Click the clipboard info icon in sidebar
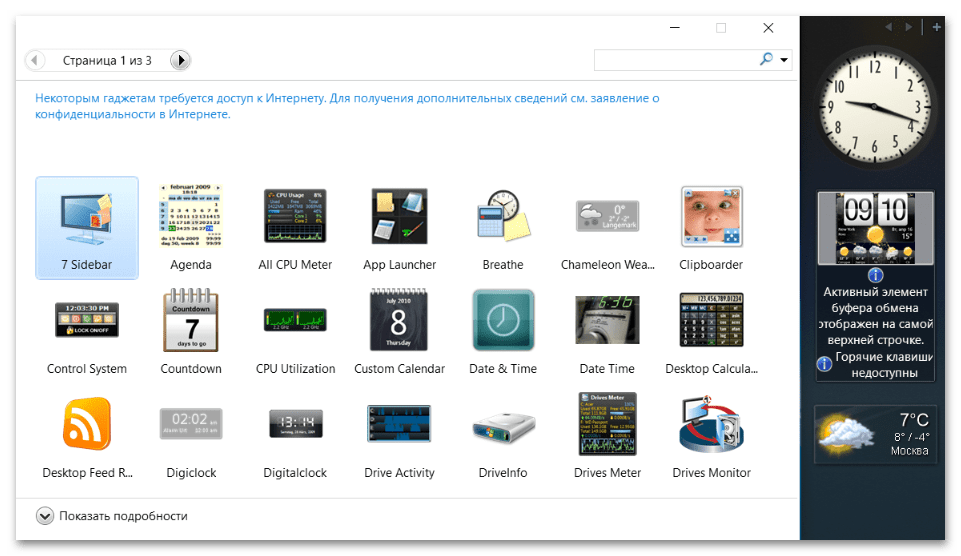The image size is (961, 556). (875, 275)
